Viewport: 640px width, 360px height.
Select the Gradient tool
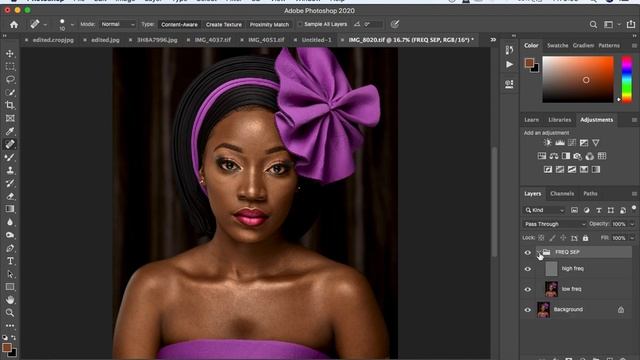pos(10,209)
